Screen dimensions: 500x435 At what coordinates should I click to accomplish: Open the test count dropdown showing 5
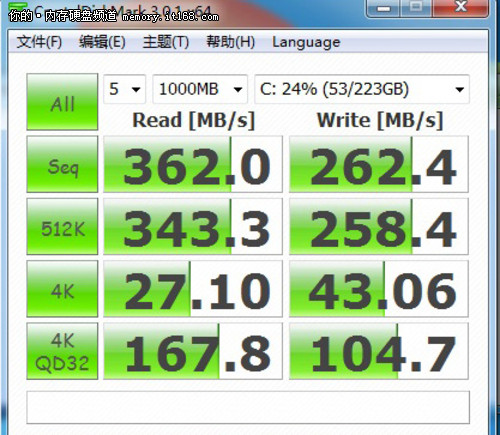coord(124,89)
